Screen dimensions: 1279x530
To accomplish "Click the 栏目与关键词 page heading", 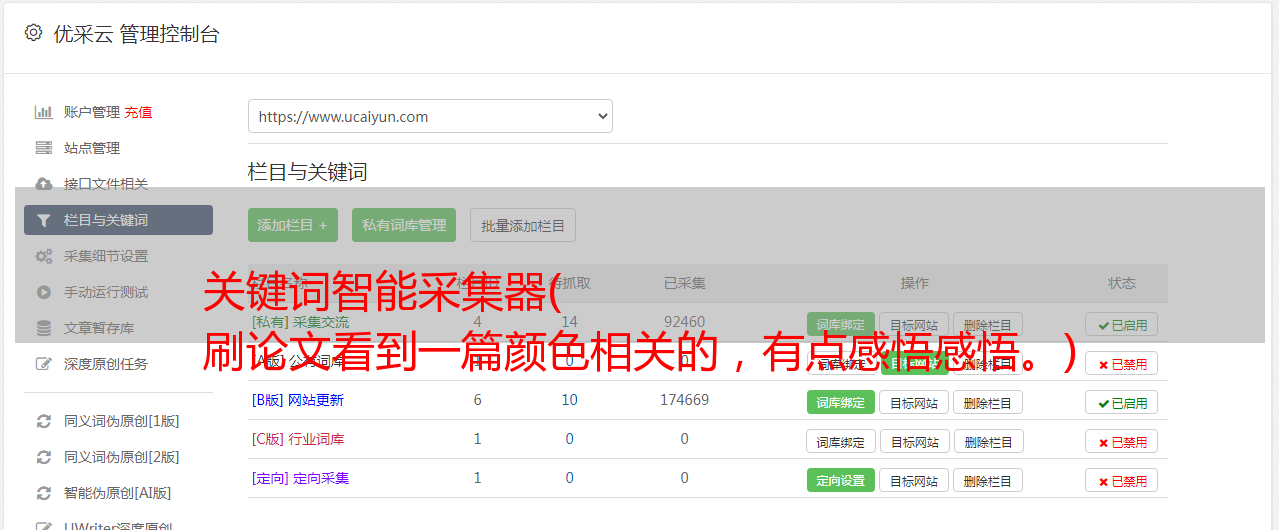I will coord(308,172).
